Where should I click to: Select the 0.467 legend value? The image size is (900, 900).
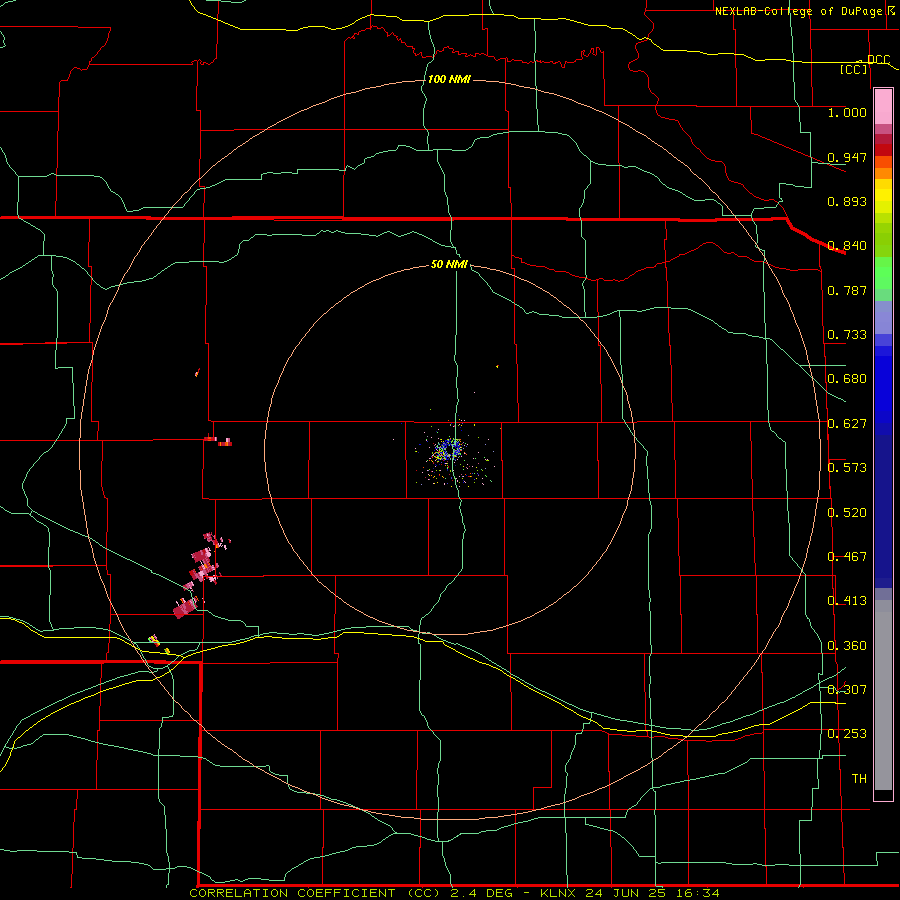pyautogui.click(x=847, y=557)
